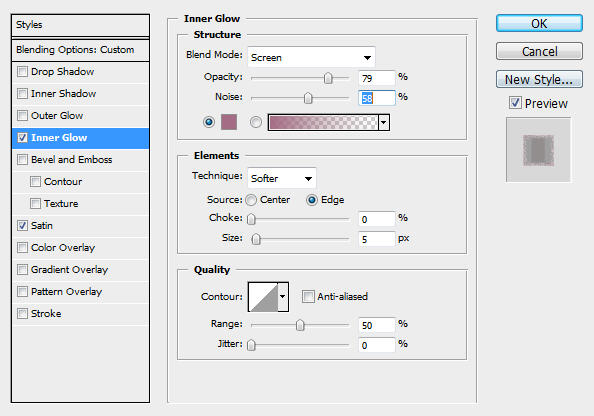Click the mauve glow color swatch
Viewport: 594px width, 416px height.
229,122
